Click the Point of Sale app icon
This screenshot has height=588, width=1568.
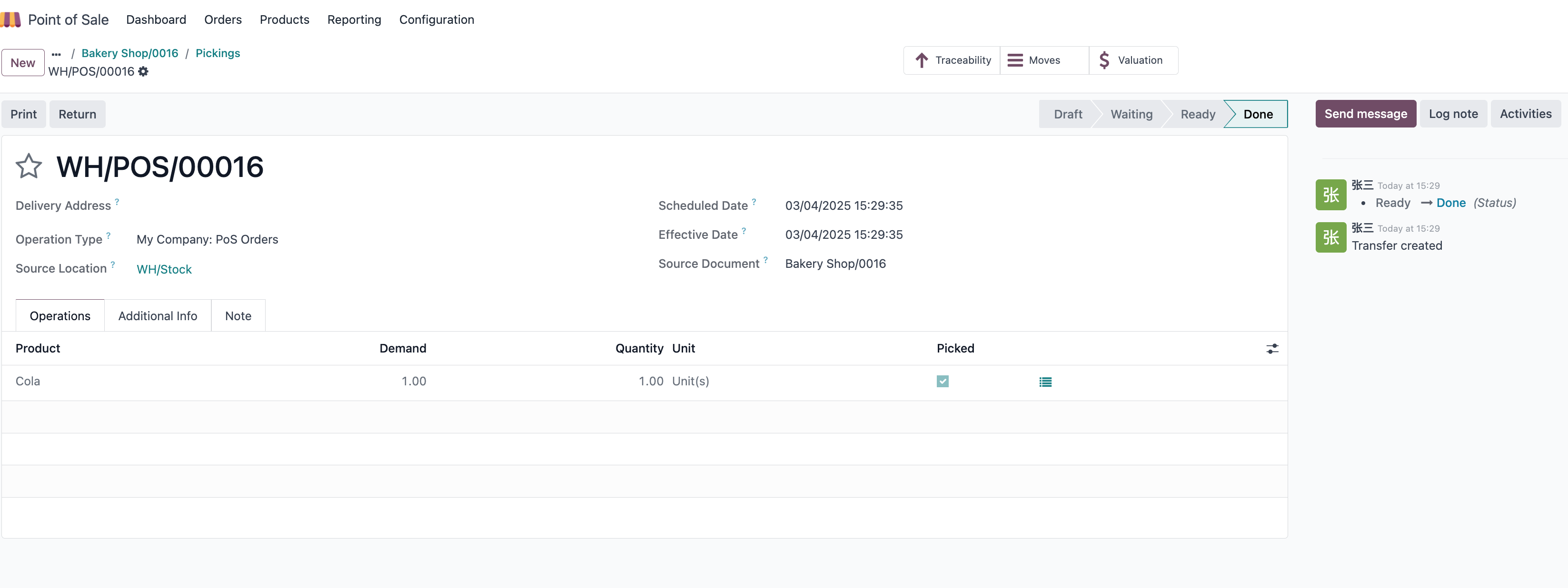[10, 20]
